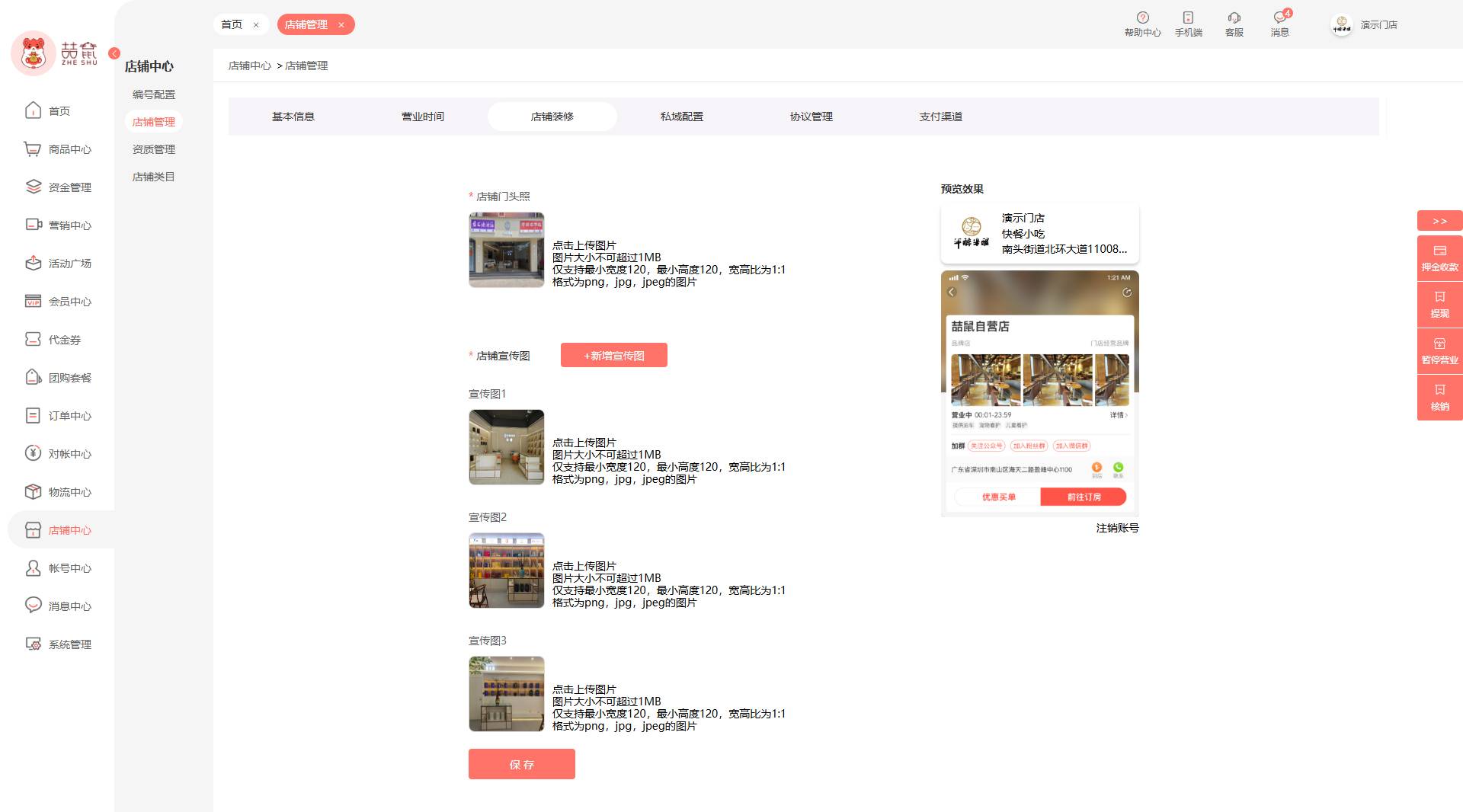Open 帐号中心 in the sidebar
Image resolution: width=1463 pixels, height=812 pixels.
pos(58,568)
